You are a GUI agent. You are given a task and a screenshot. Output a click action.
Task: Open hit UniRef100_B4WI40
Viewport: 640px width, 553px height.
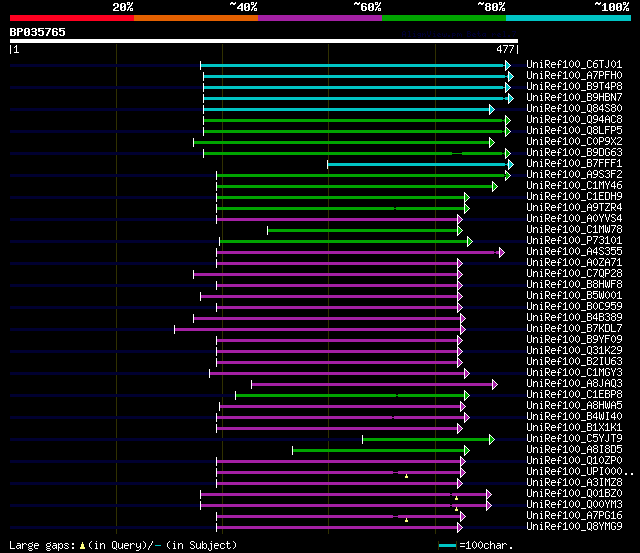click(x=574, y=417)
